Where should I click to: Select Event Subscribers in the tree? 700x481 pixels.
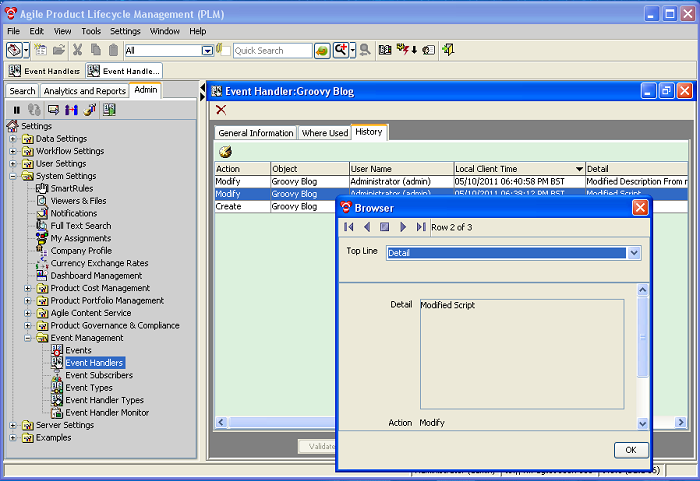98,375
